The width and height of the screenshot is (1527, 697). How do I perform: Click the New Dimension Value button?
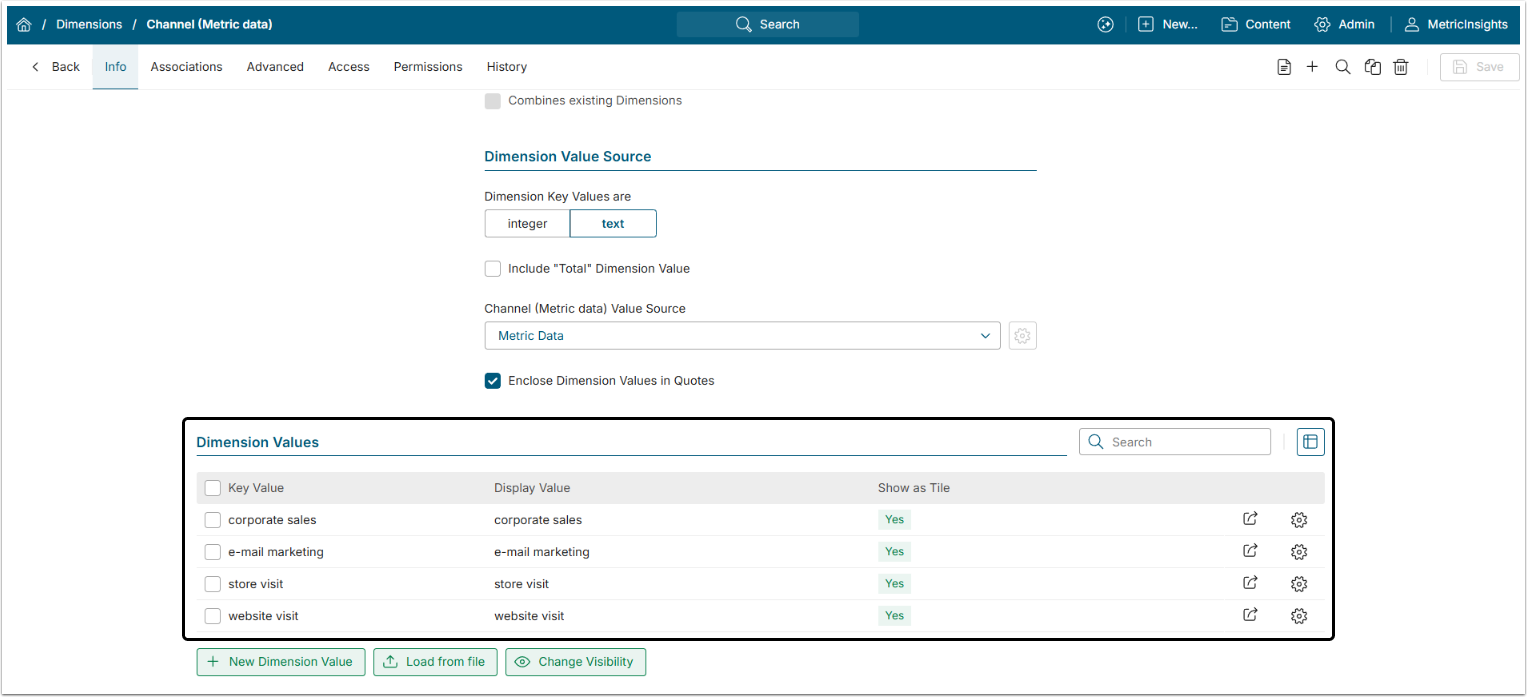click(280, 662)
